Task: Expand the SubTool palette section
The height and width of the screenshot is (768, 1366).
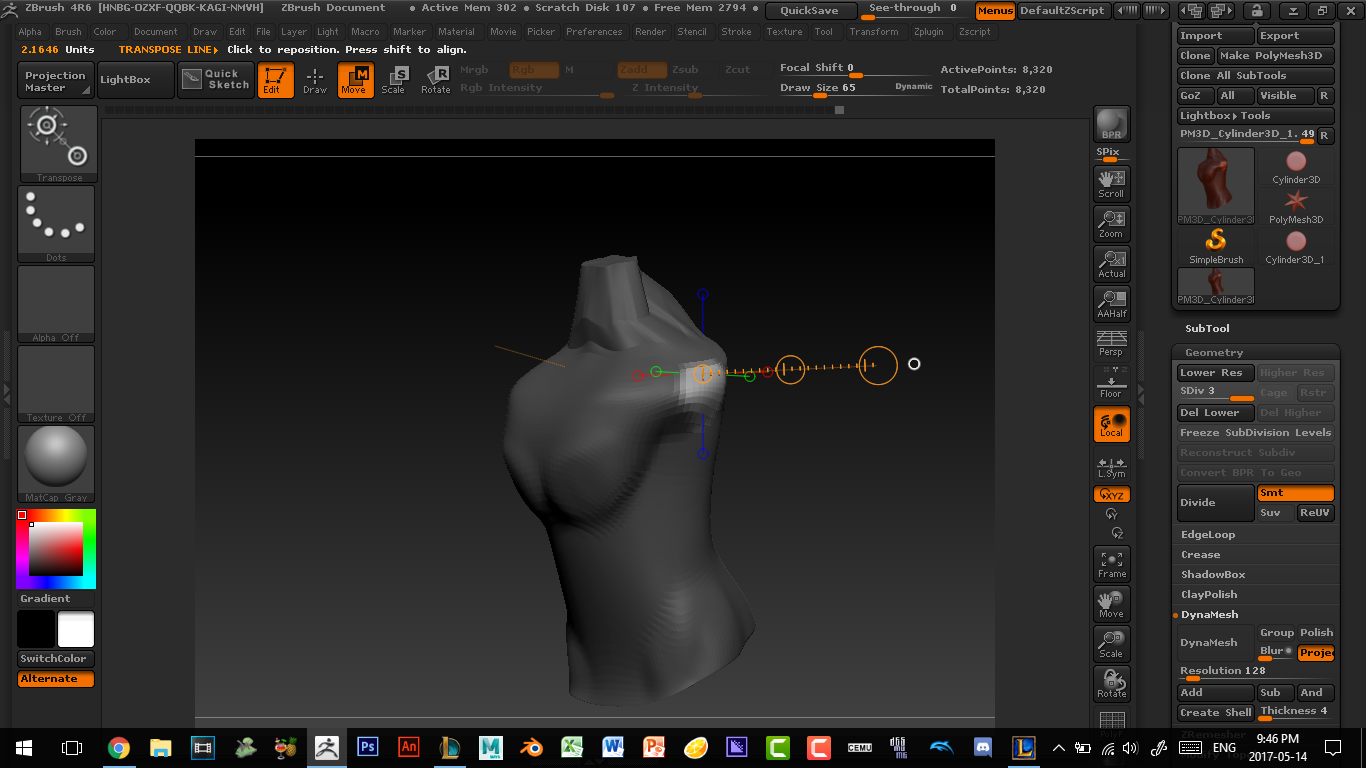Action: coord(1207,329)
